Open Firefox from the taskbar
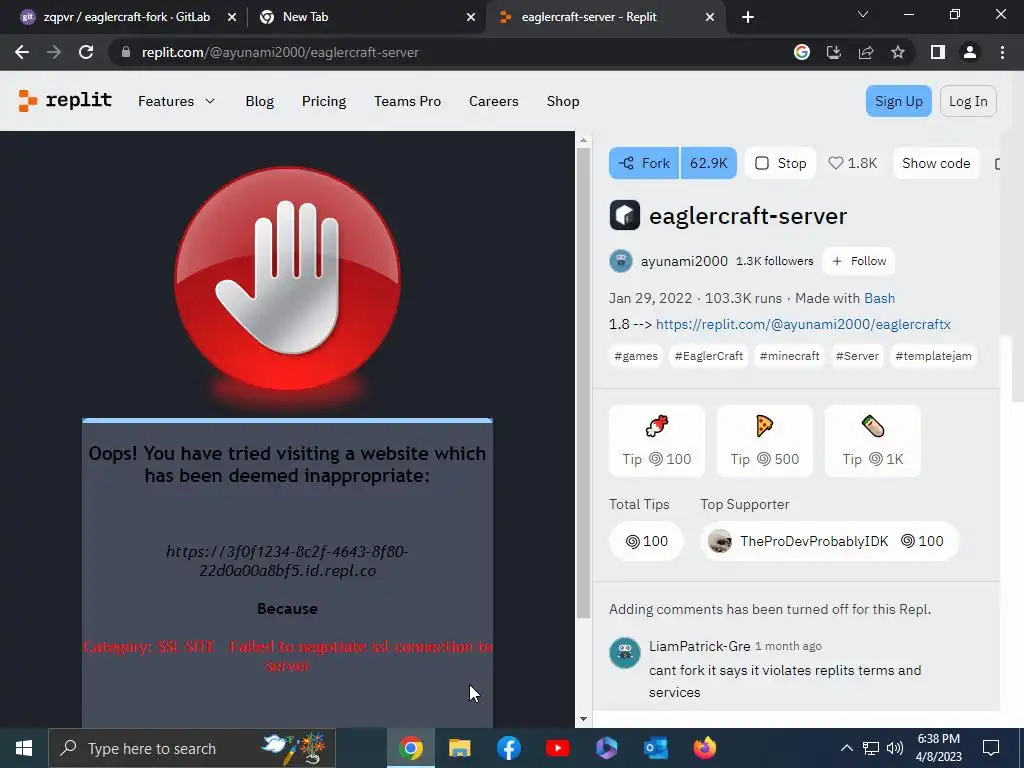Viewport: 1024px width, 768px height. 705,748
